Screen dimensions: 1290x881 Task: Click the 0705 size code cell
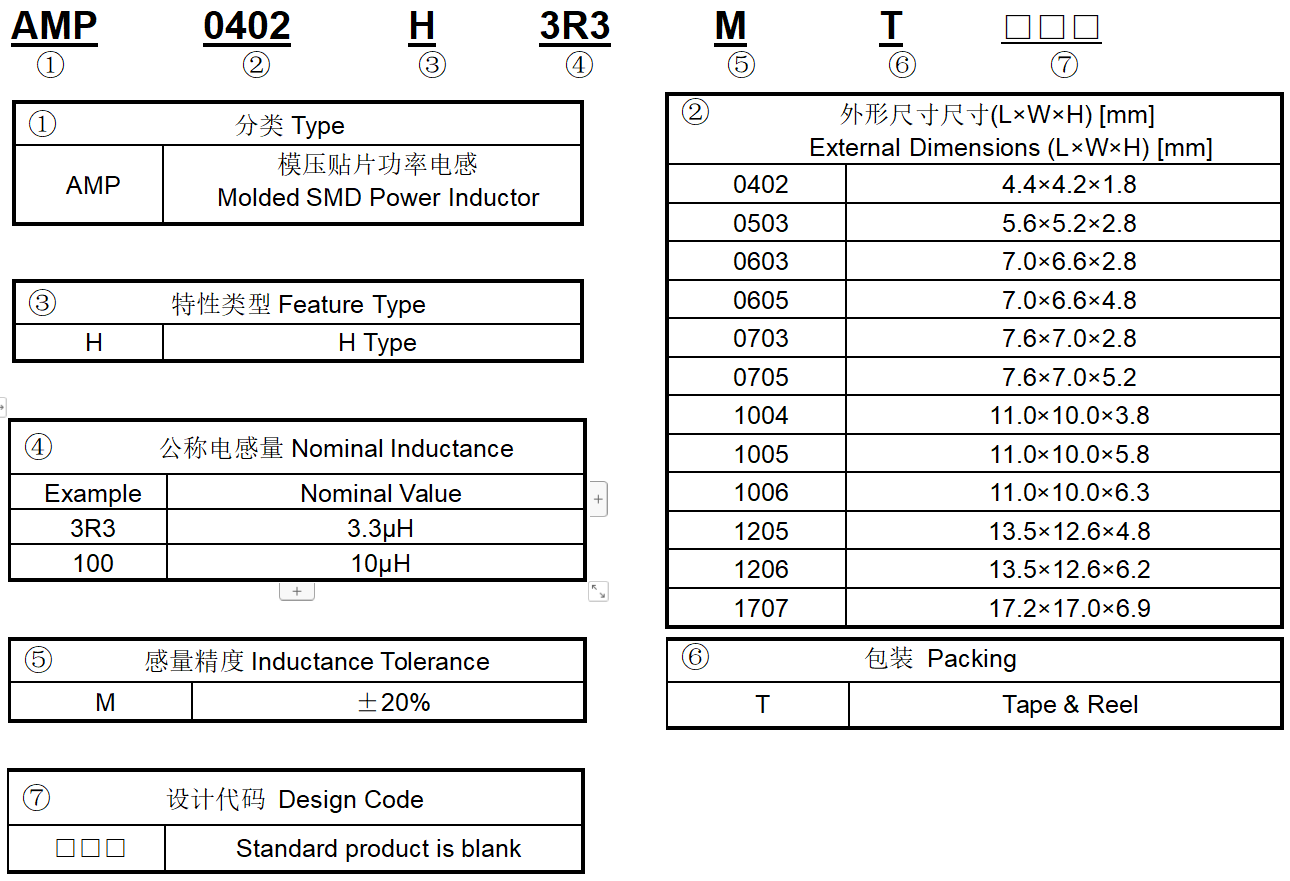[x=759, y=377]
